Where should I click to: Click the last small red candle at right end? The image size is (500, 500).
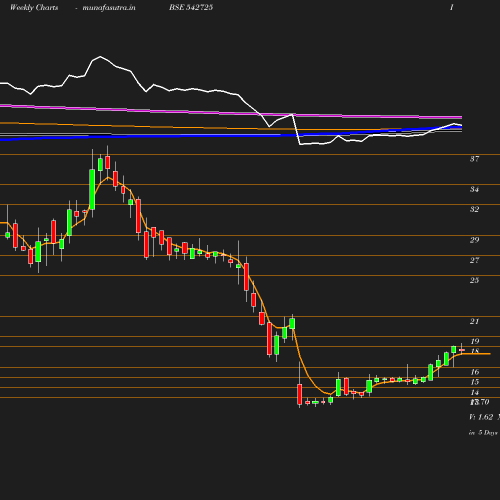(x=462, y=350)
